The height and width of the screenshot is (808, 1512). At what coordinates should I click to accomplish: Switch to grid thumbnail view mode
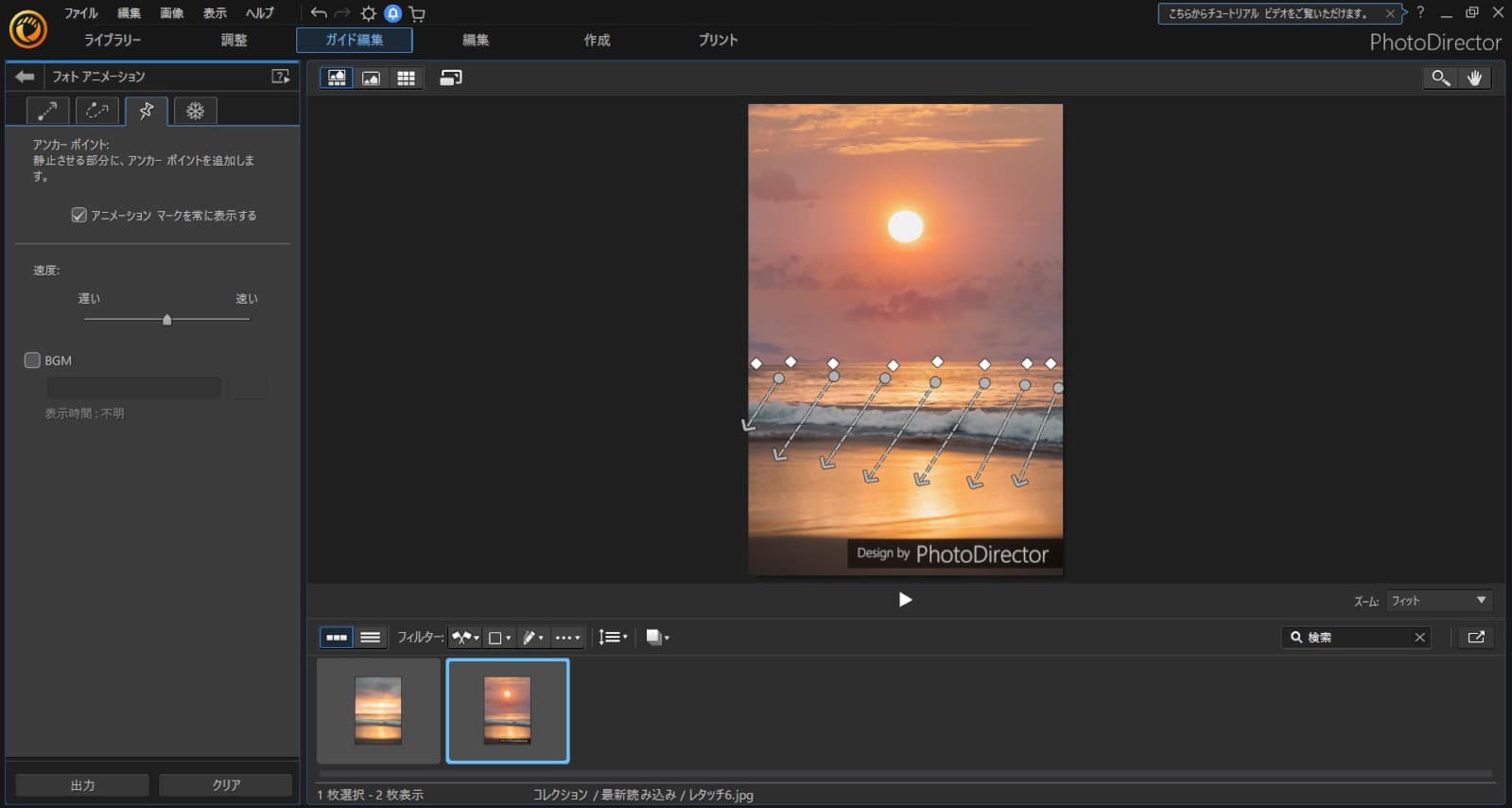[x=406, y=79]
